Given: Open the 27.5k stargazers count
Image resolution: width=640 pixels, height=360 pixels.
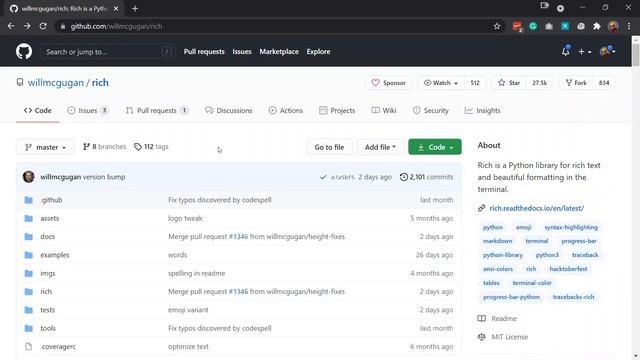Looking at the screenshot, I should click(x=539, y=83).
